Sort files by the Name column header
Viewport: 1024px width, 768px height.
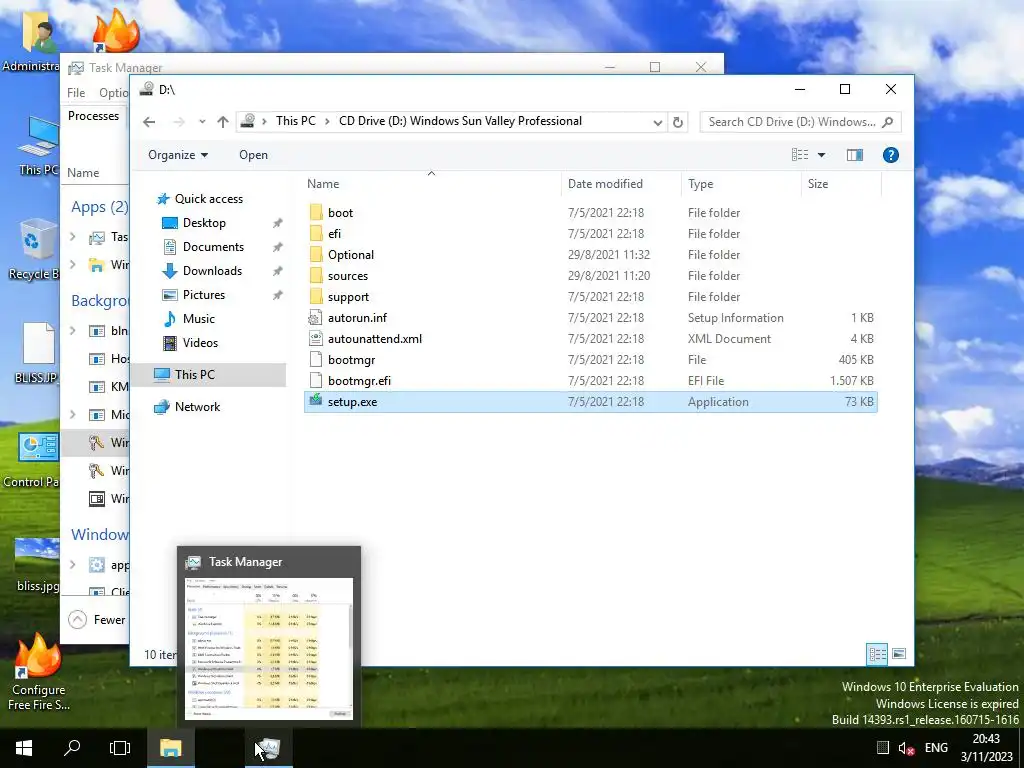[x=431, y=184]
